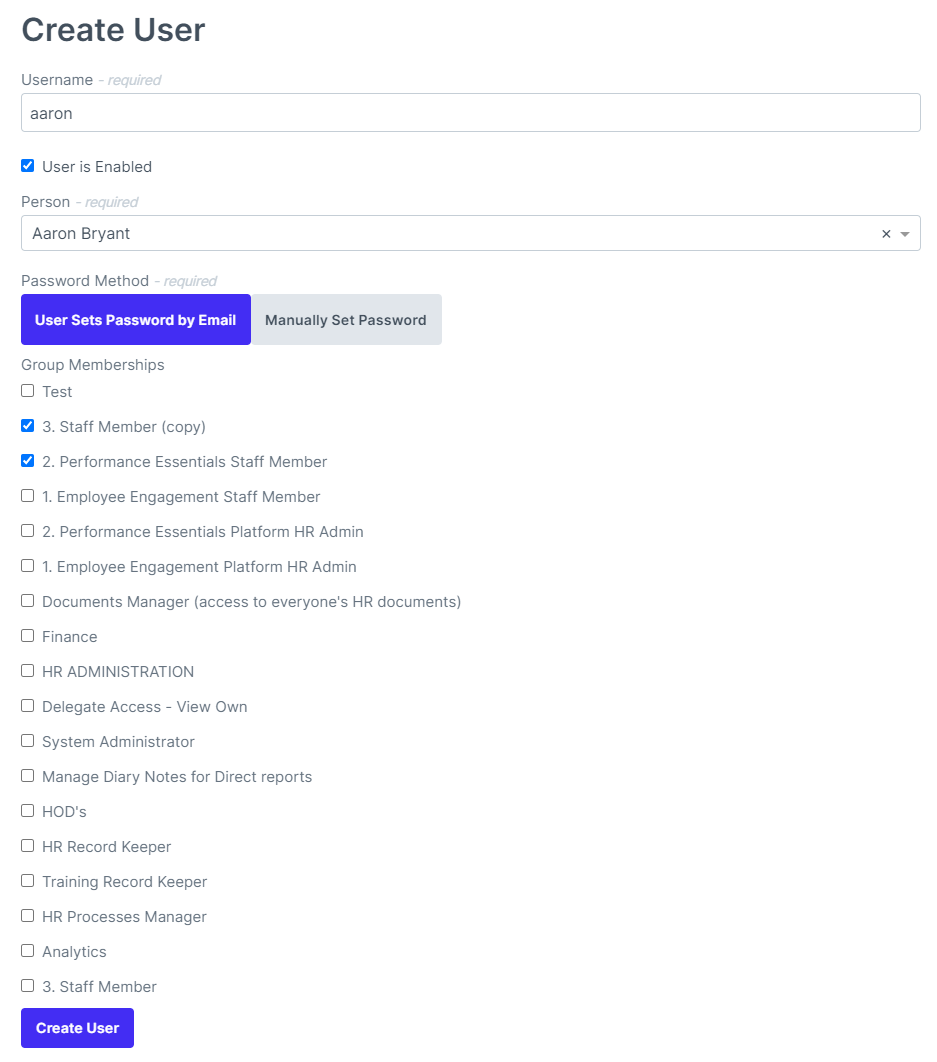Clear the selected person Aaron Bryant

click(886, 233)
